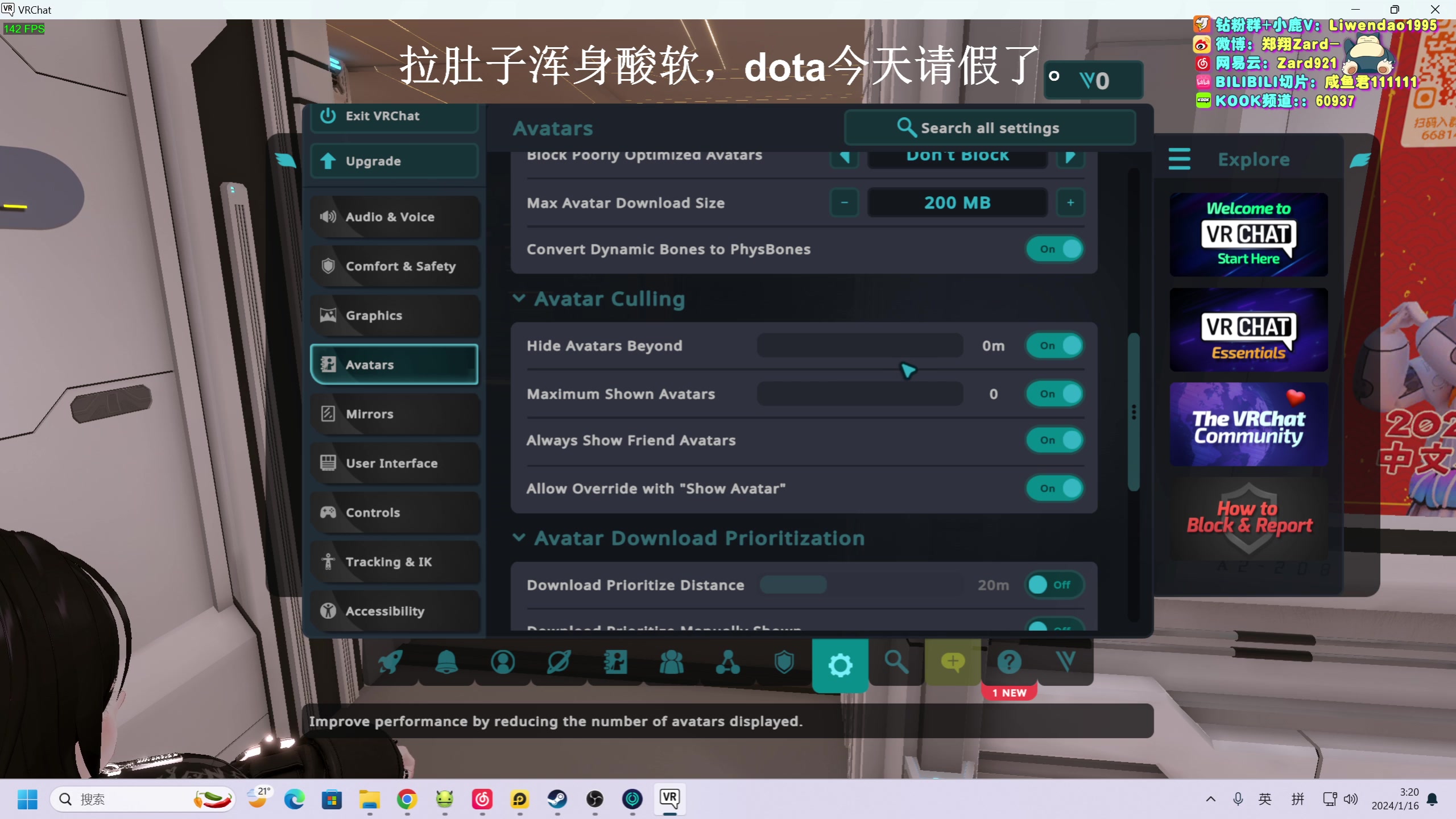The image size is (1456, 819).
Task: Open the Safety shield icon
Action: [784, 662]
